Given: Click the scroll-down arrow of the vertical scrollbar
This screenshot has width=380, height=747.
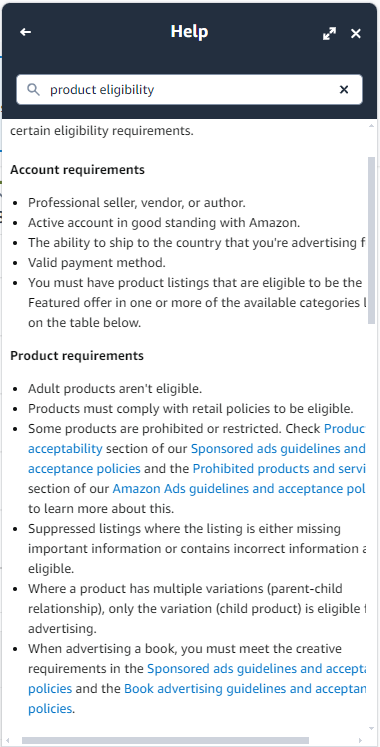Looking at the screenshot, I should coord(371,728).
